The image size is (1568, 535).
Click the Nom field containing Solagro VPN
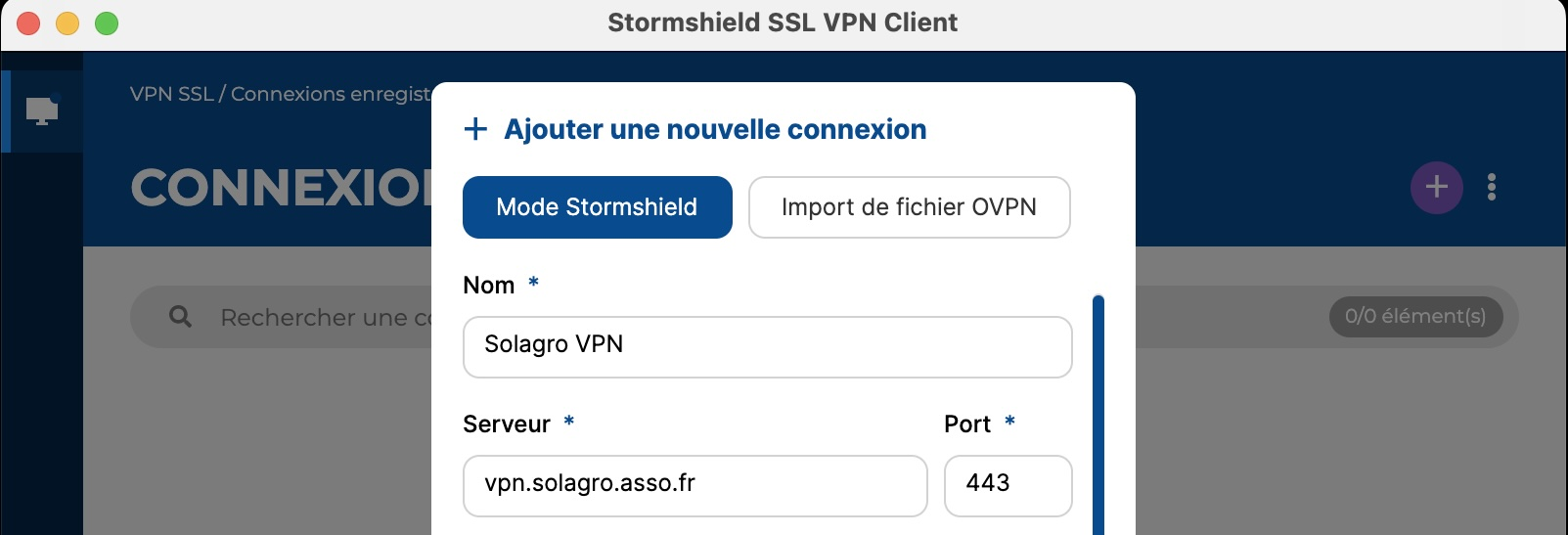click(767, 347)
